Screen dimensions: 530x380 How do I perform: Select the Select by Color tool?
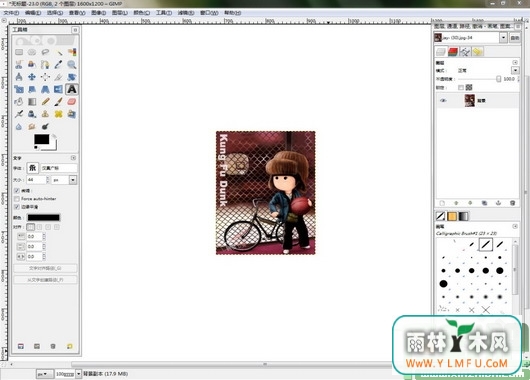72,52
